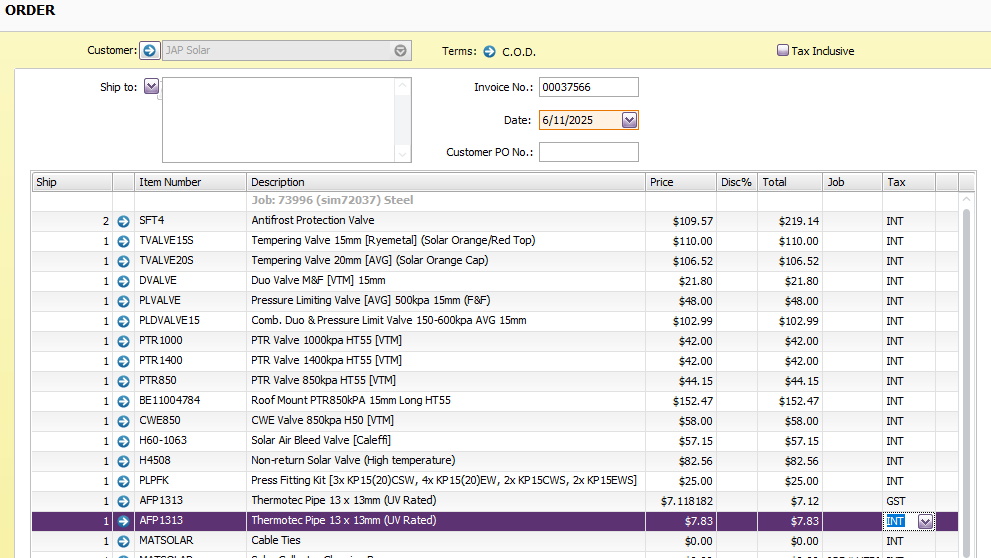Enable the Tax Inclusive checkbox
The height and width of the screenshot is (558, 991).
(783, 50)
